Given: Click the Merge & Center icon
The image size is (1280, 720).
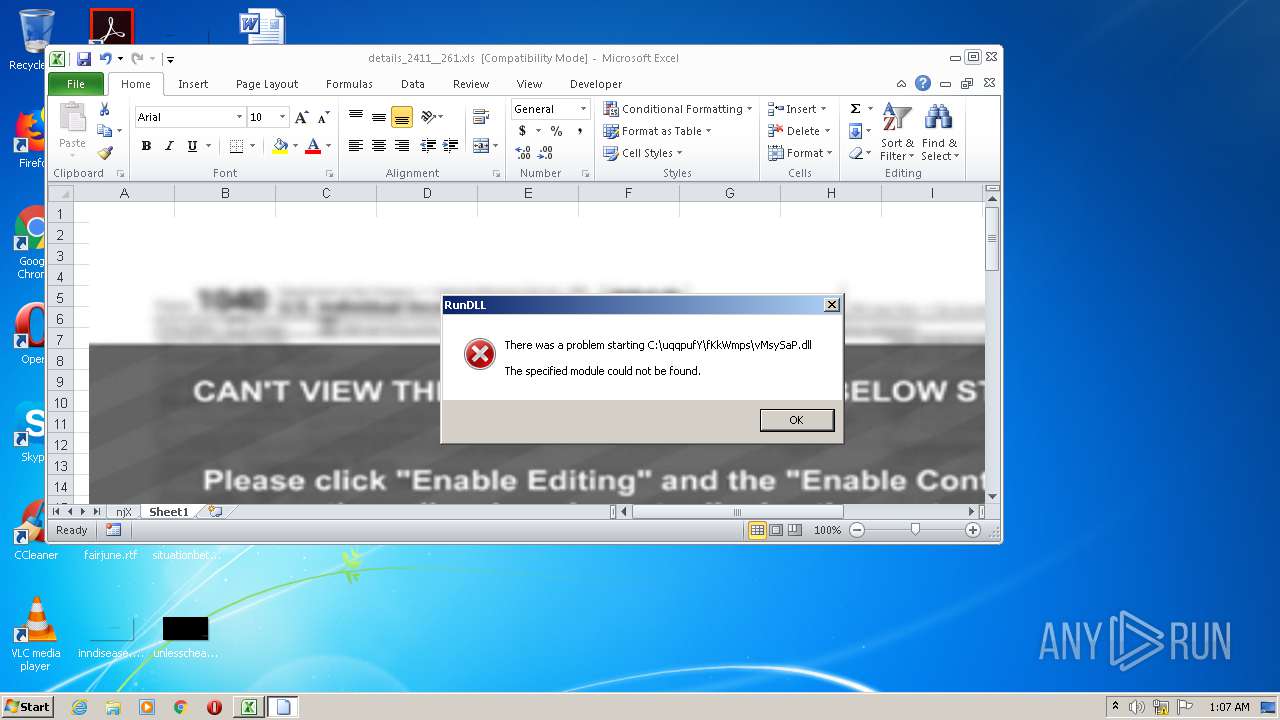Looking at the screenshot, I should (x=481, y=146).
